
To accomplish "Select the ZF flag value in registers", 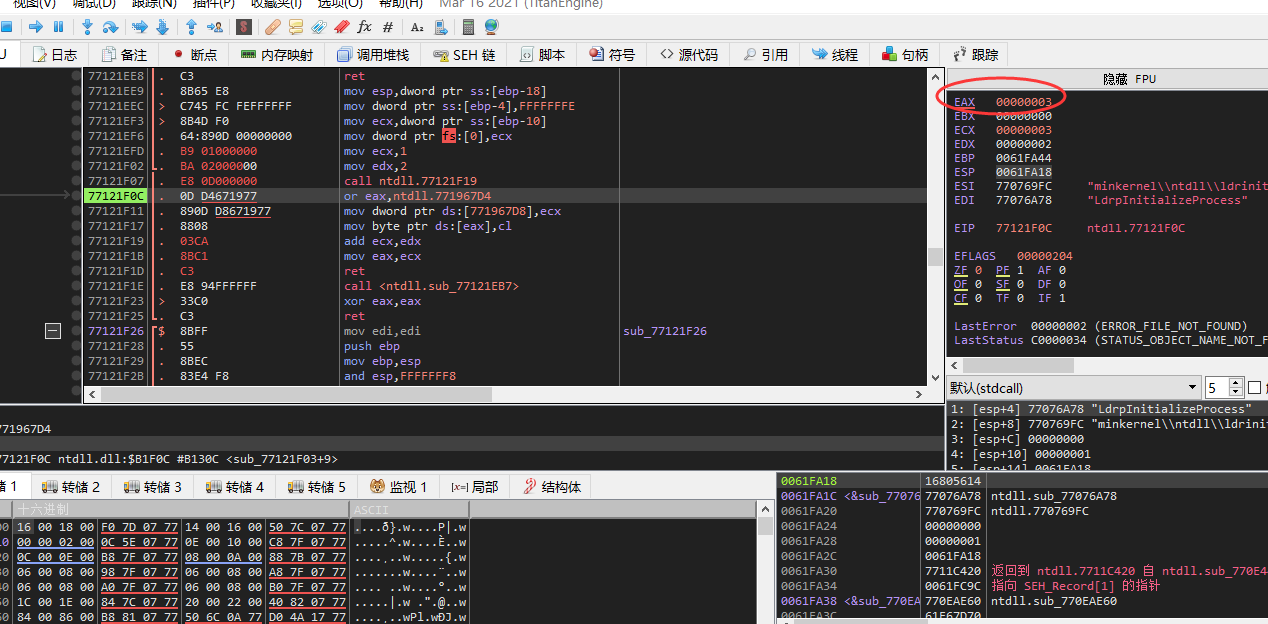I will coord(976,270).
